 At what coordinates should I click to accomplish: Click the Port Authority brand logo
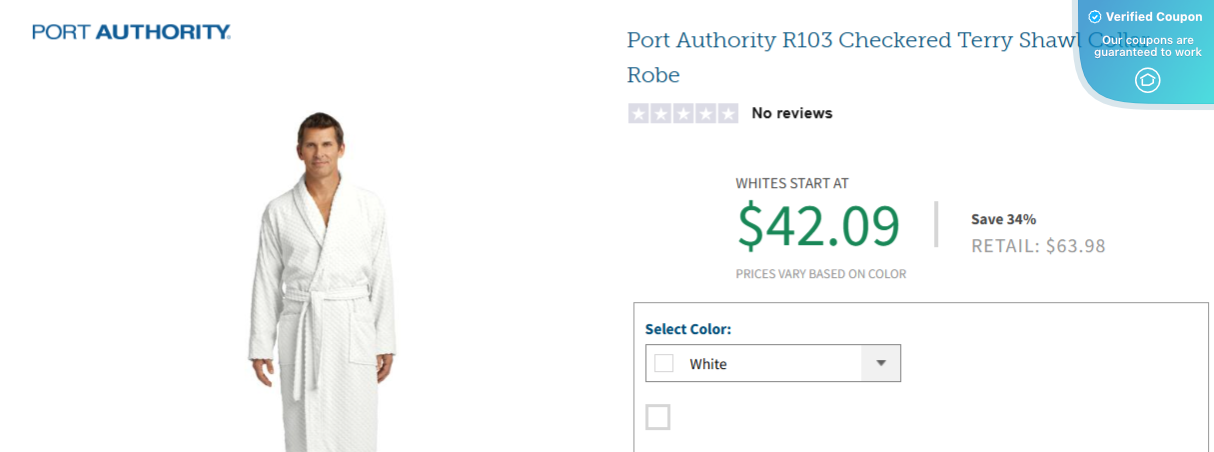click(131, 32)
